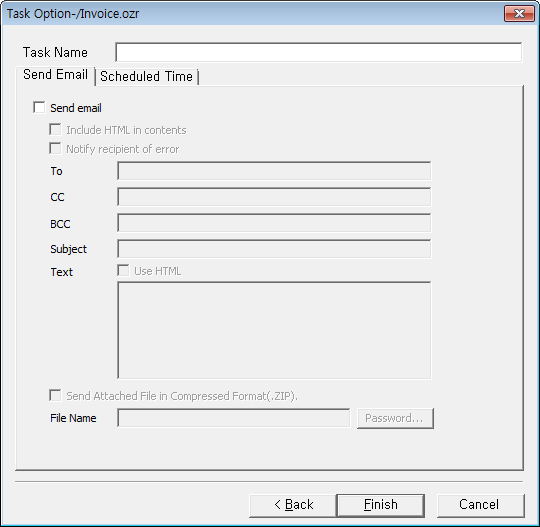Click the Finish button

(381, 505)
